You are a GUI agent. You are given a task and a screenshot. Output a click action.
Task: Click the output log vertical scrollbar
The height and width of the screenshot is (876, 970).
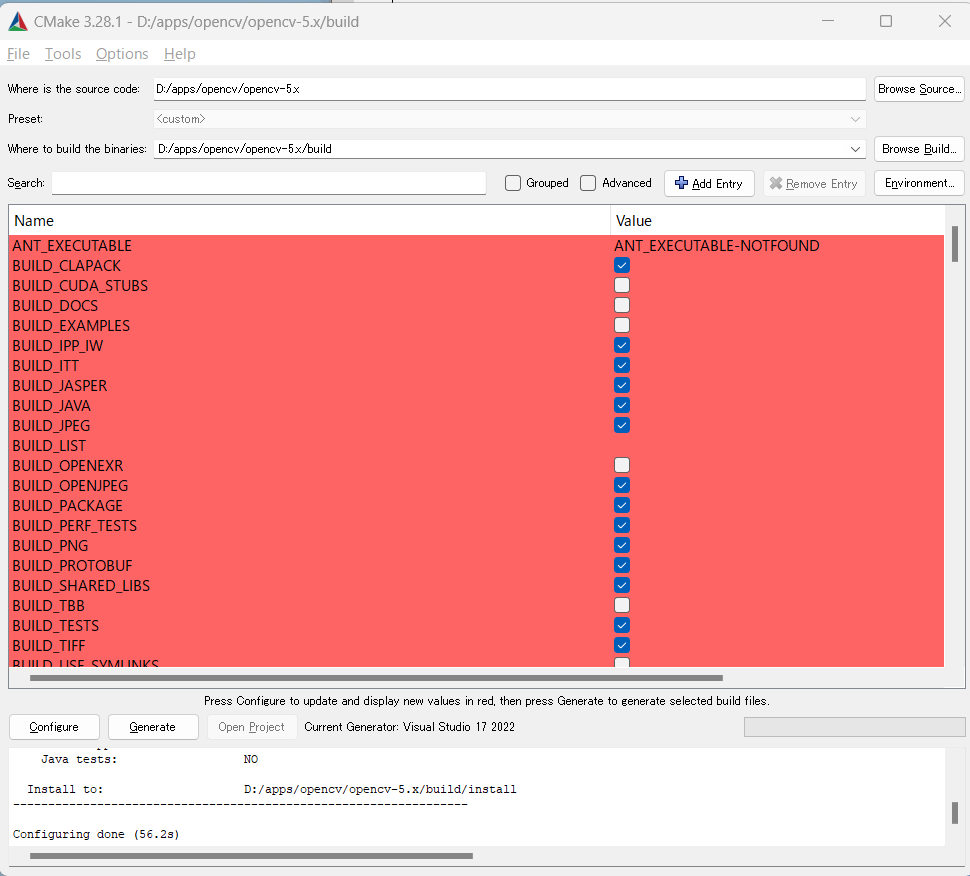click(x=955, y=813)
